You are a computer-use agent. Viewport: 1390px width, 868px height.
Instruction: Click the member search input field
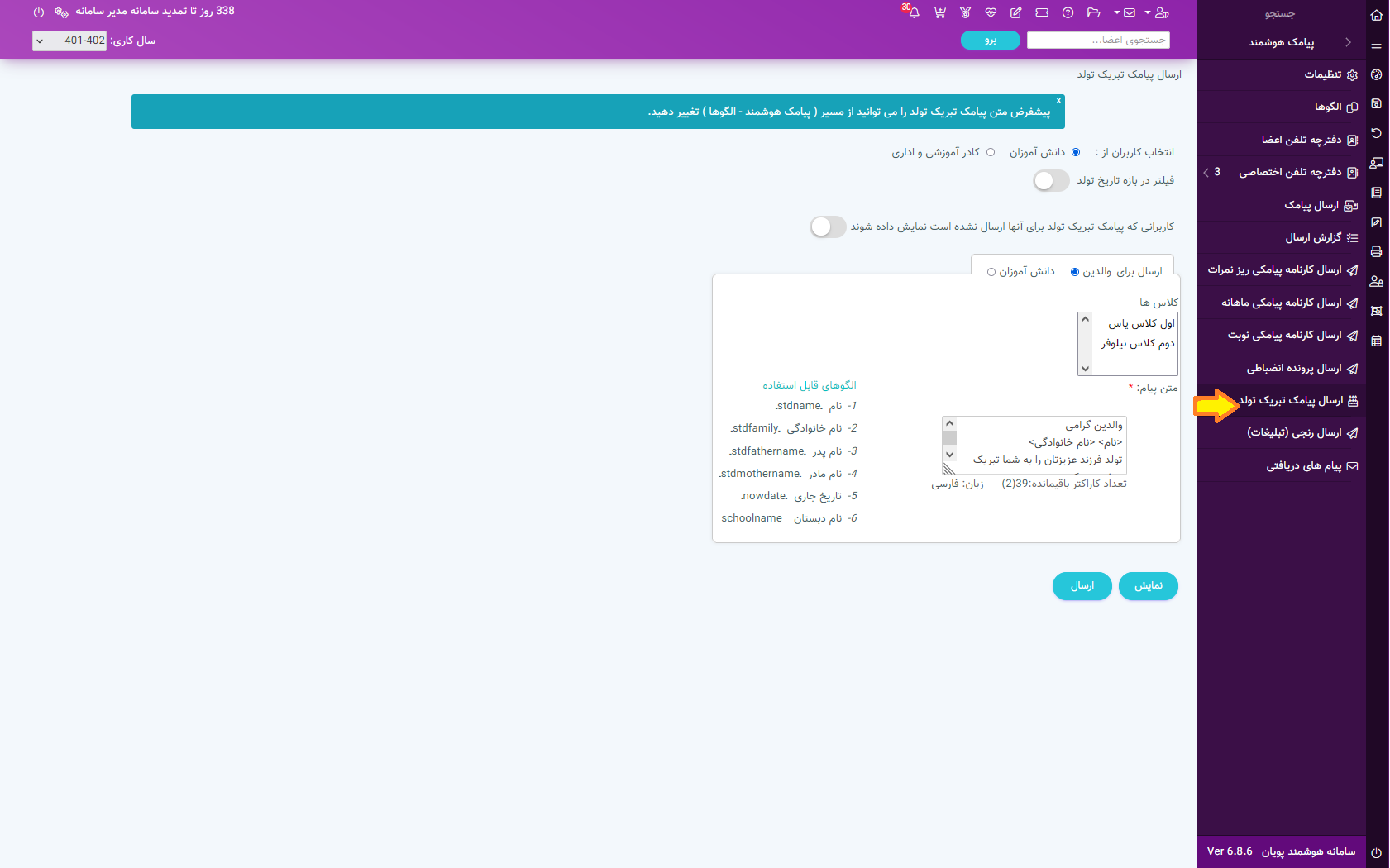[x=1098, y=40]
